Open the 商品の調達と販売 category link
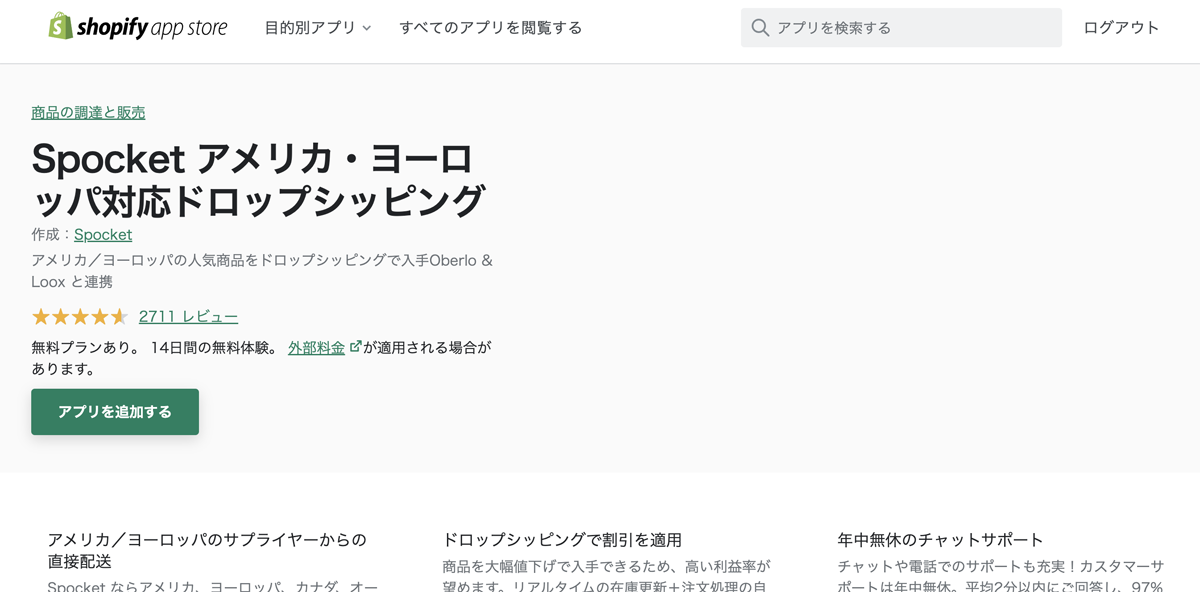This screenshot has height=592, width=1200. [88, 112]
